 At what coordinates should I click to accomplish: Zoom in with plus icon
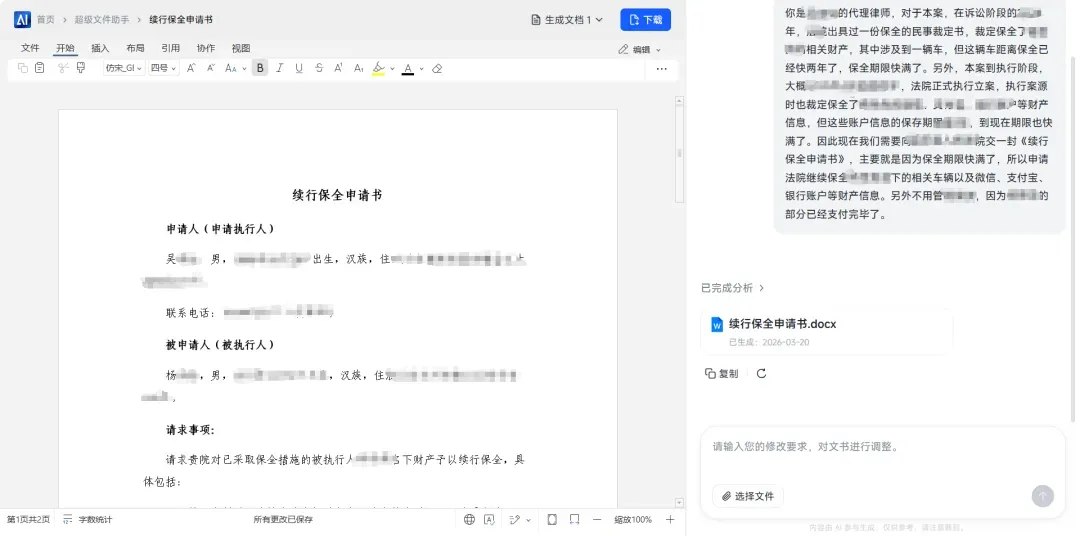[x=670, y=519]
